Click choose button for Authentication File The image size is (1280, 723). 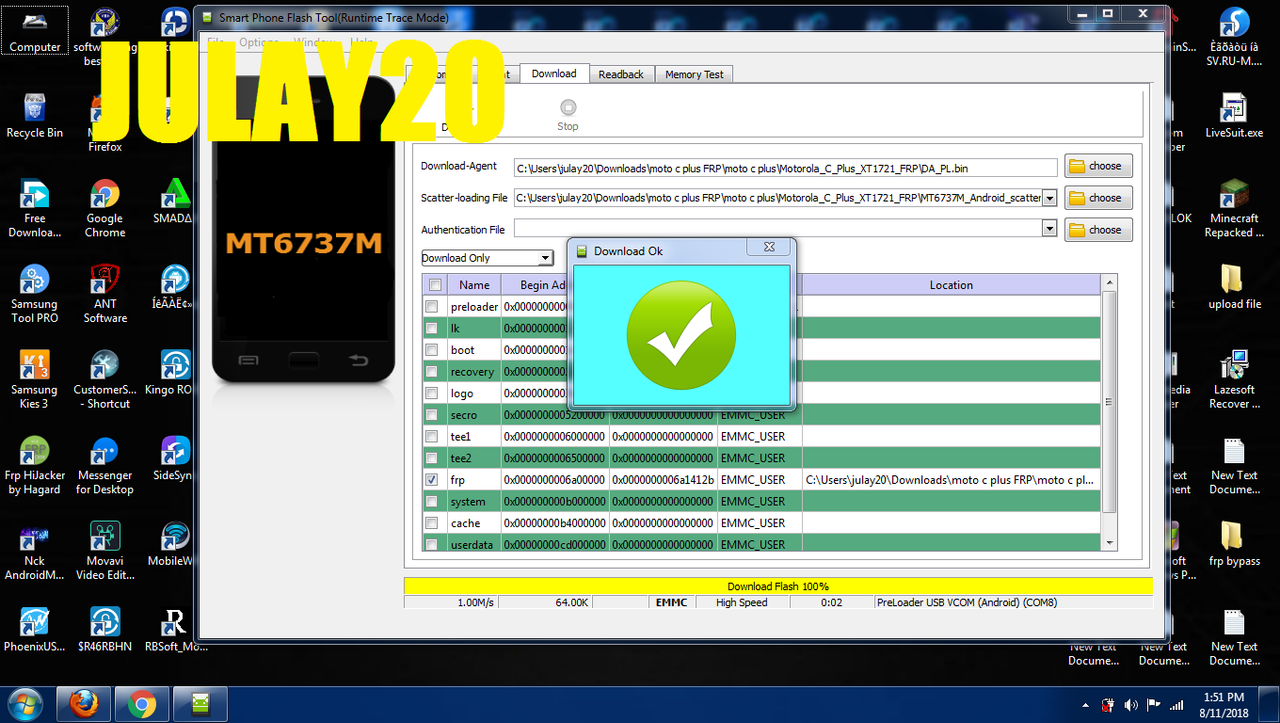click(1098, 230)
